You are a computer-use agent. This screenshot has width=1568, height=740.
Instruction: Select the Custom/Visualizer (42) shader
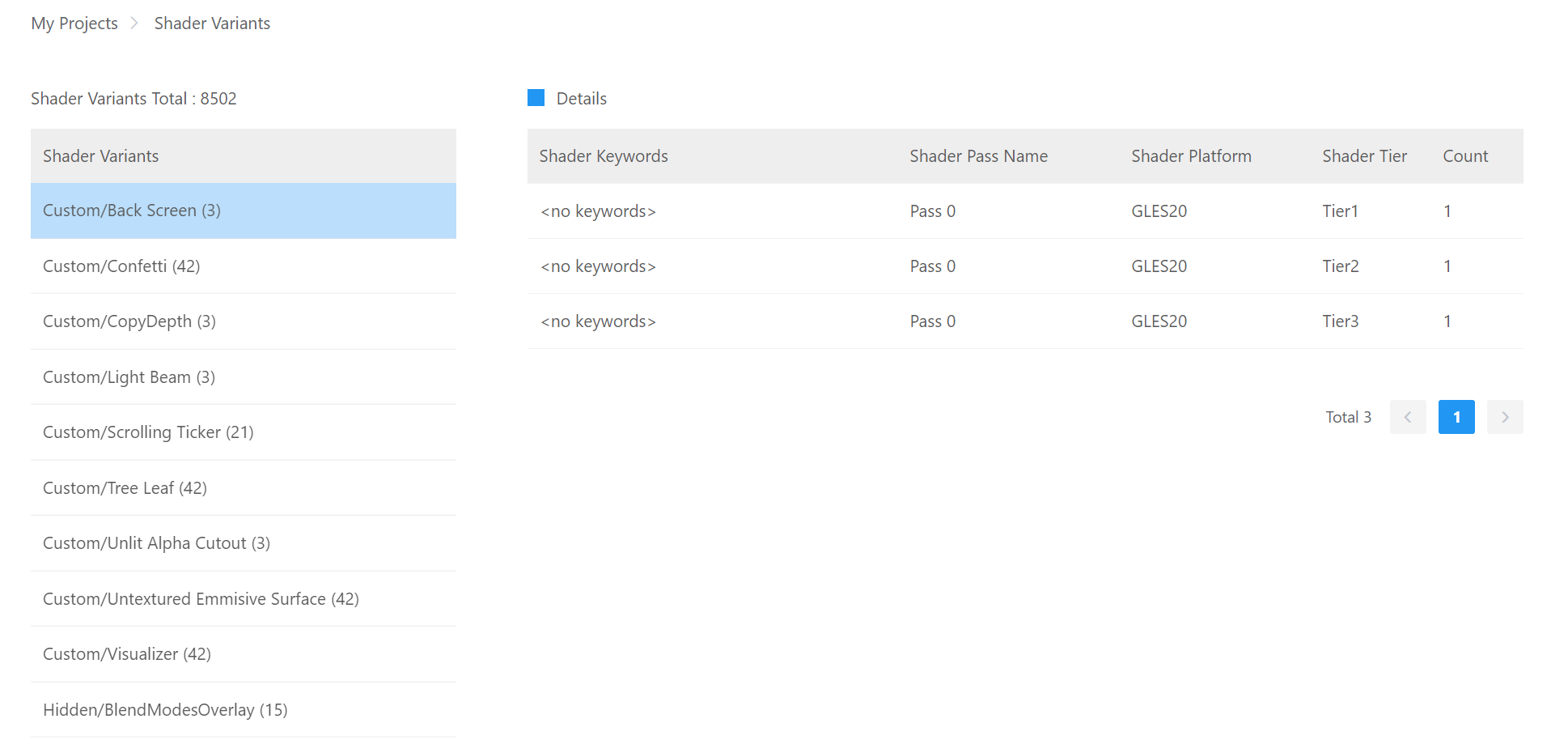click(x=127, y=654)
